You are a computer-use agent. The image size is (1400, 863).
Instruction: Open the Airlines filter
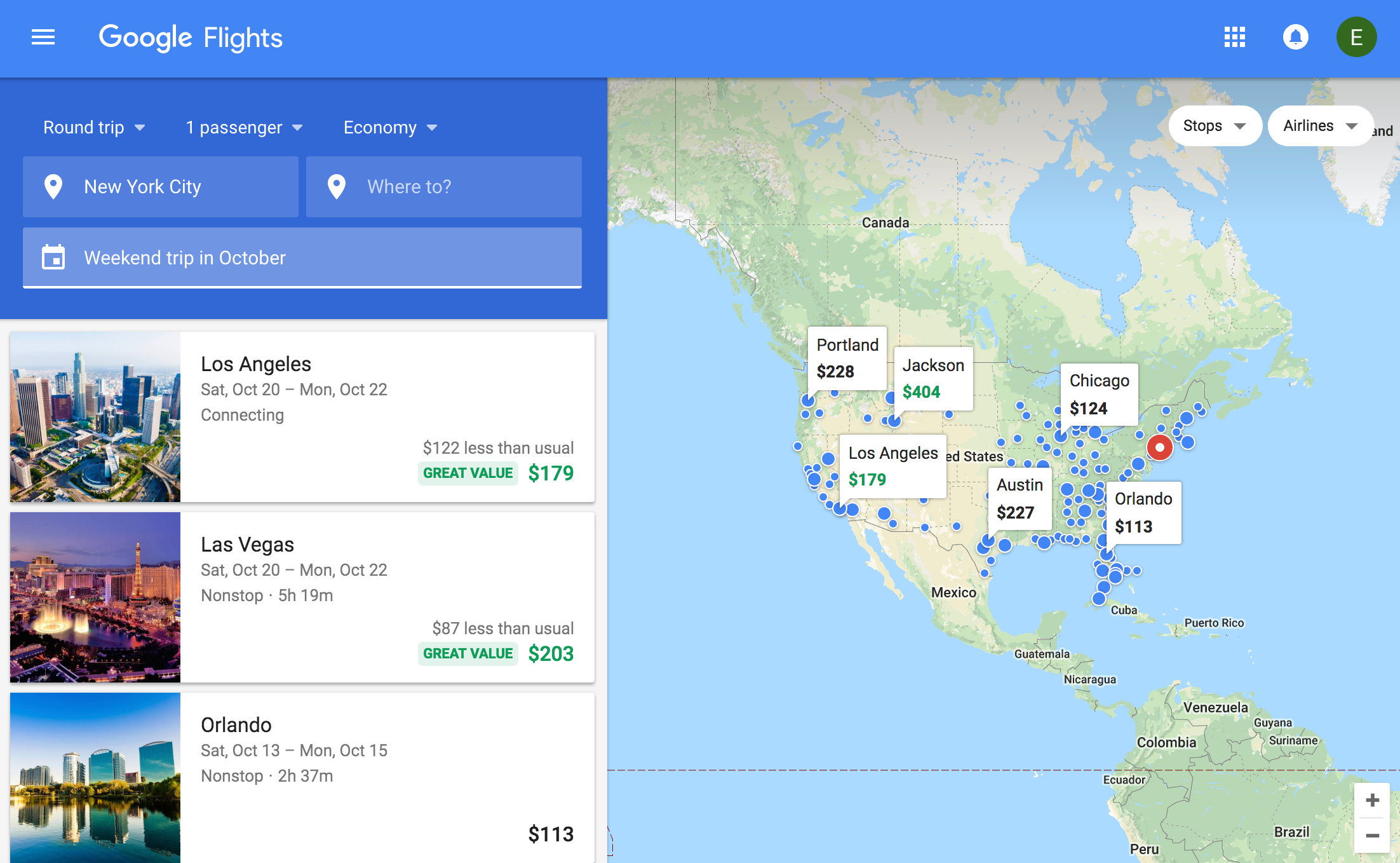(x=1320, y=125)
